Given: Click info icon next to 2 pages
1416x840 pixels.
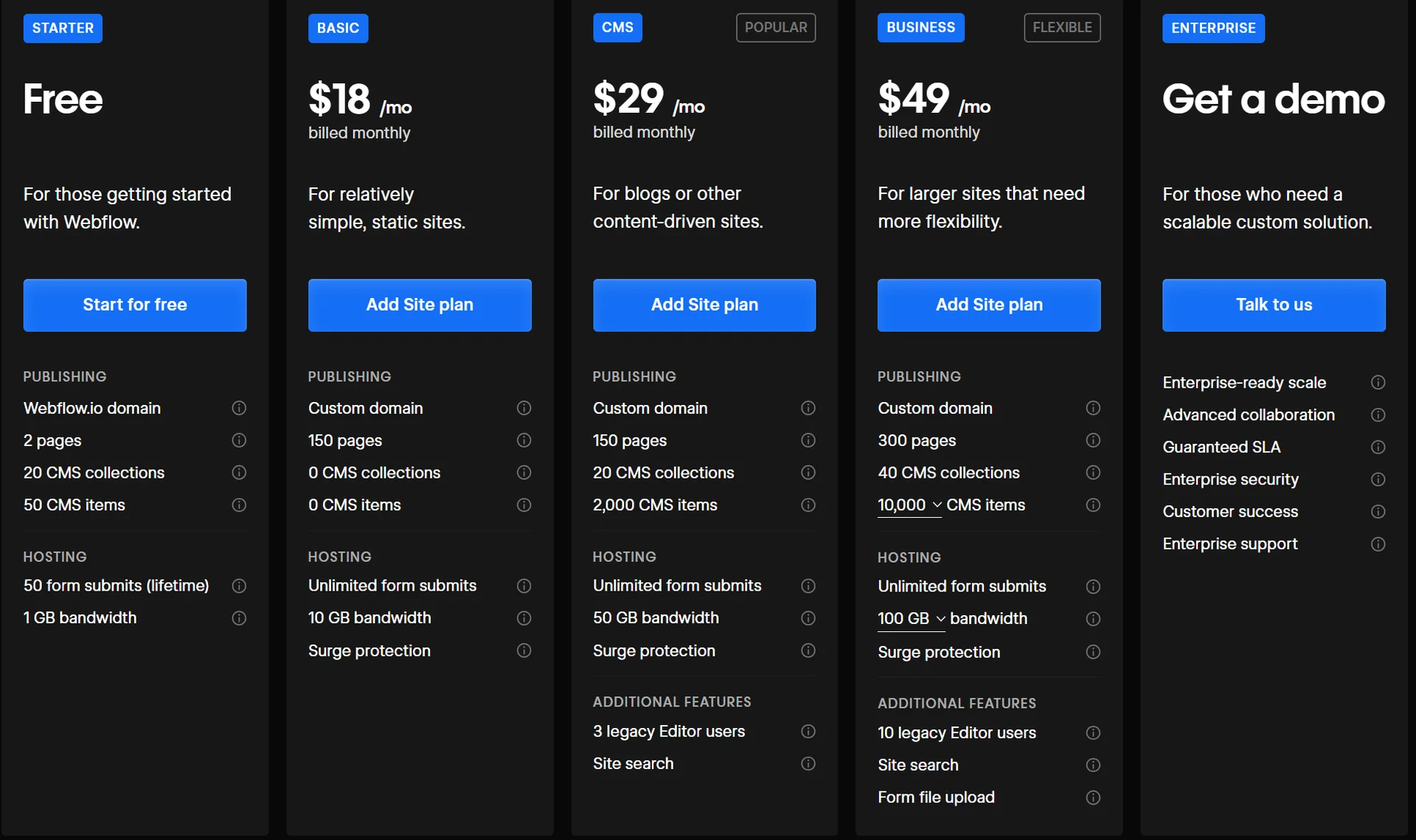Looking at the screenshot, I should point(239,440).
